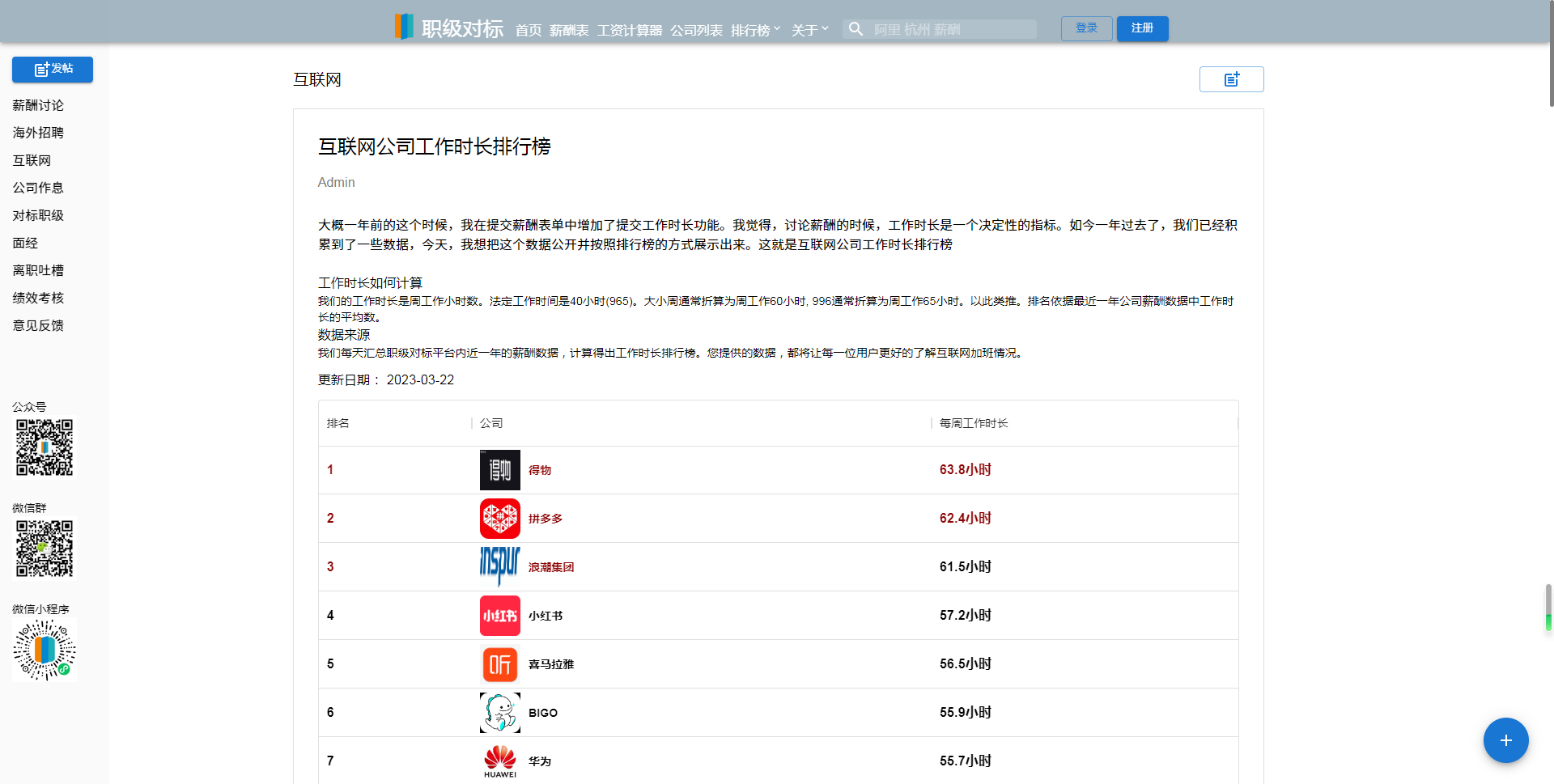The width and height of the screenshot is (1554, 784).
Task: Click the 登录 button
Action: (1086, 28)
